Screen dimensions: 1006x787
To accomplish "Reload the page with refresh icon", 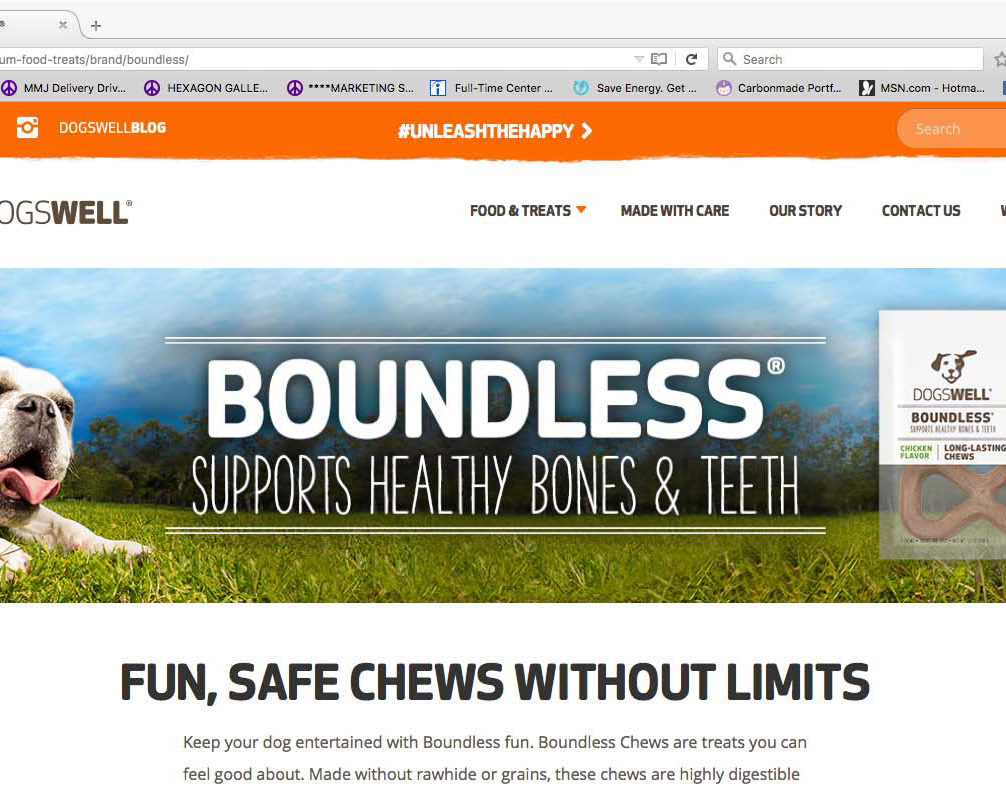I will click(x=692, y=59).
